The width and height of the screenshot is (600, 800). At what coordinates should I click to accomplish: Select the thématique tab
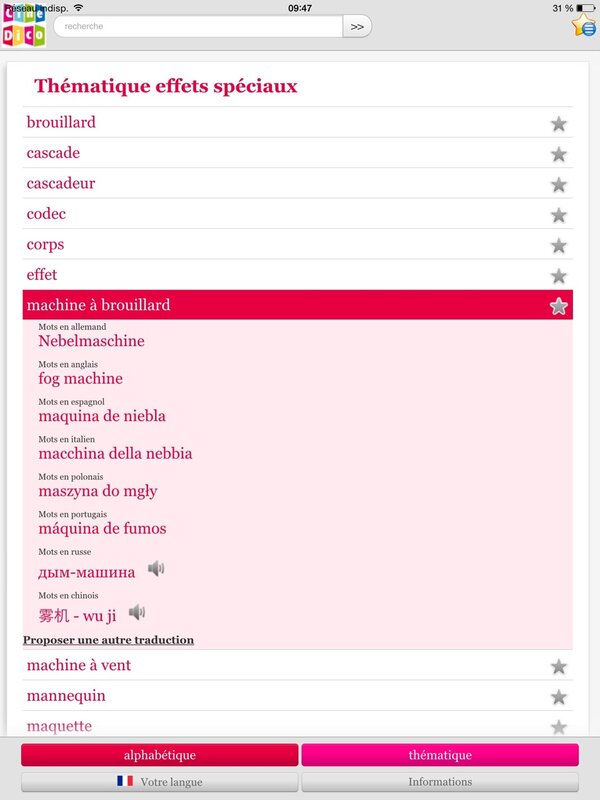(440, 755)
